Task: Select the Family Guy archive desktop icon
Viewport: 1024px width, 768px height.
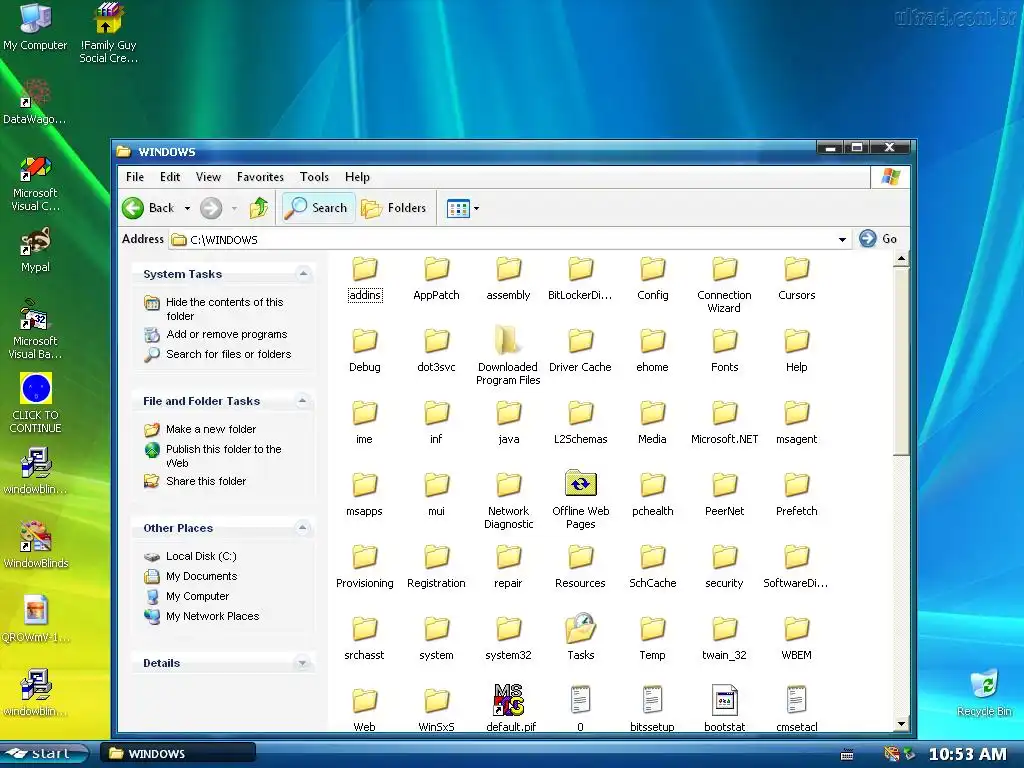Action: click(x=108, y=33)
